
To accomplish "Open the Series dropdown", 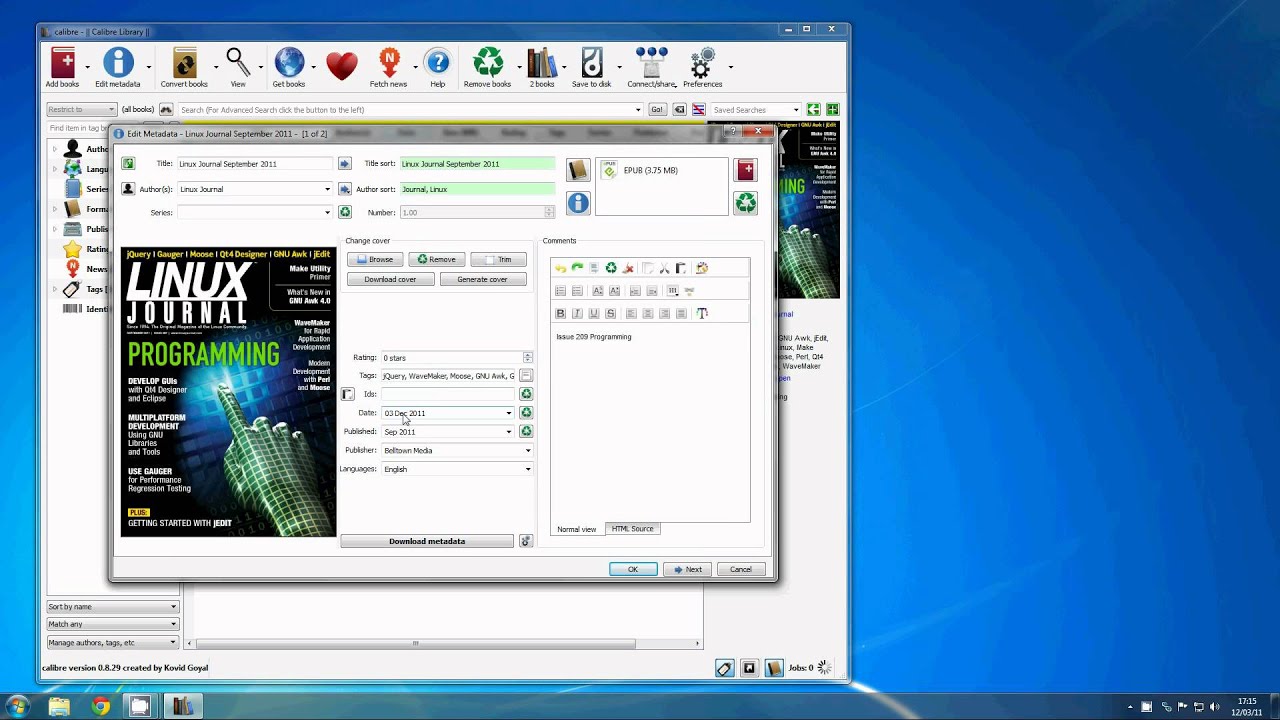I will 327,212.
